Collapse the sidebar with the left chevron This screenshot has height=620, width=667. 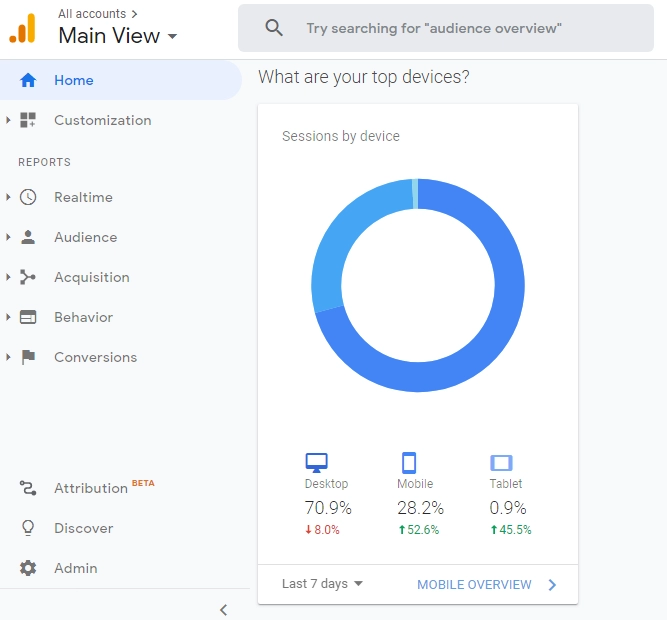pos(224,610)
